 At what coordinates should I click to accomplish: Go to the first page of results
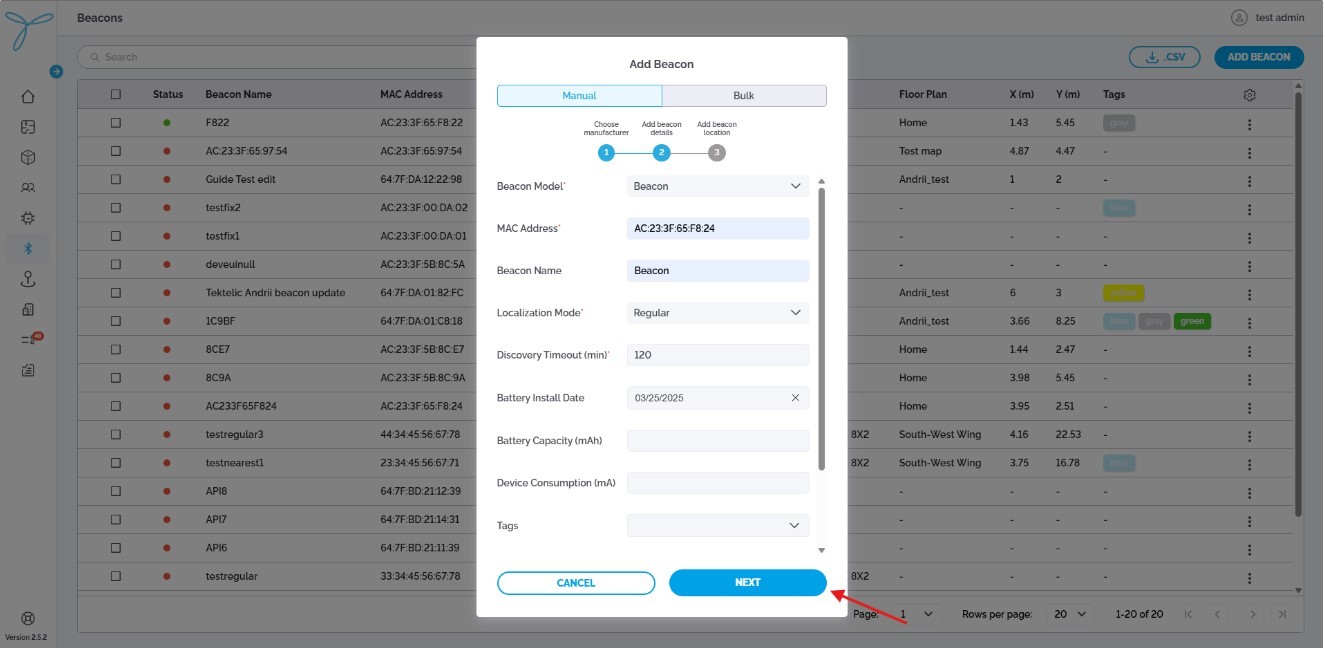(1186, 614)
